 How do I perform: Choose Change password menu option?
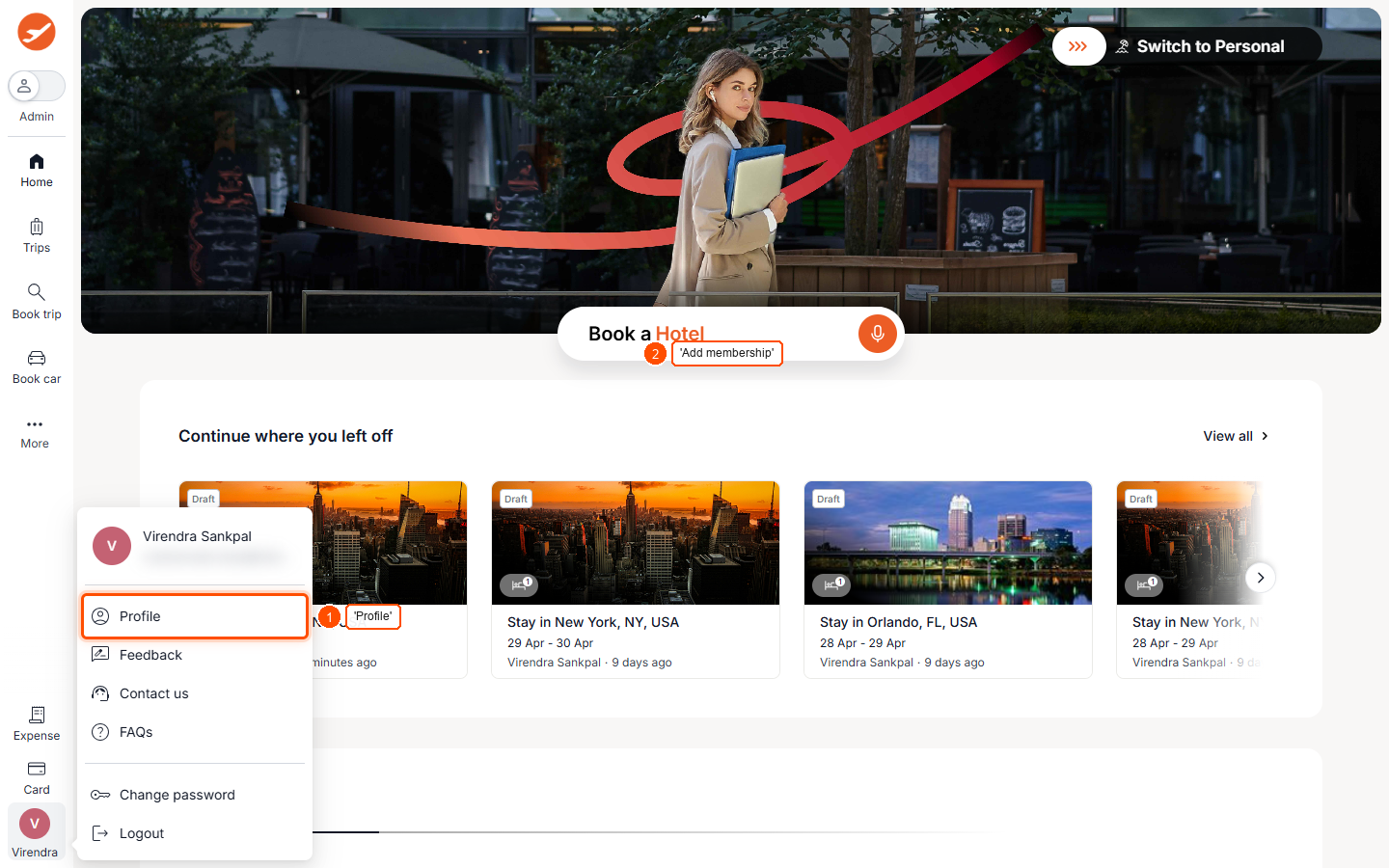pos(195,795)
